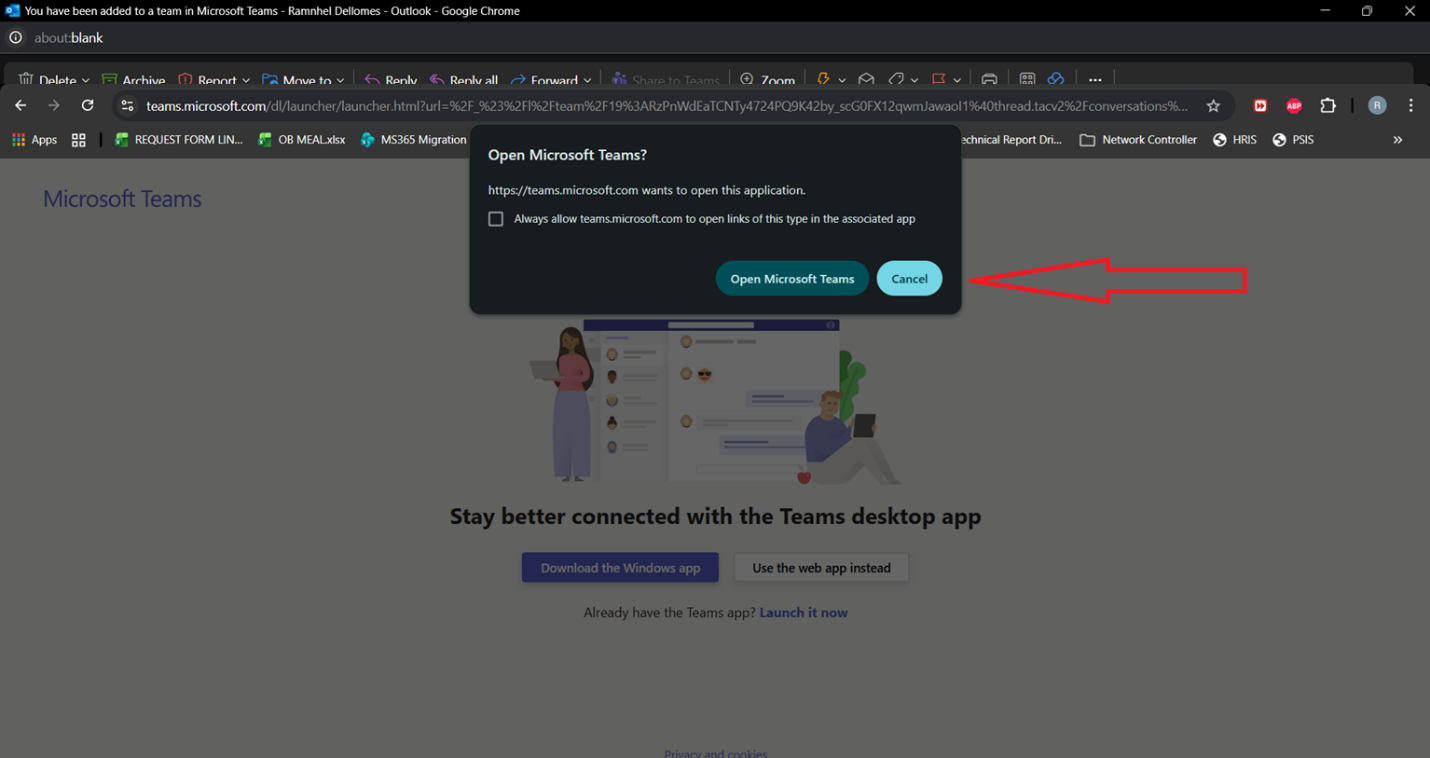Open site information icon in address bar
Screen dimensions: 1430x758
click(126, 106)
